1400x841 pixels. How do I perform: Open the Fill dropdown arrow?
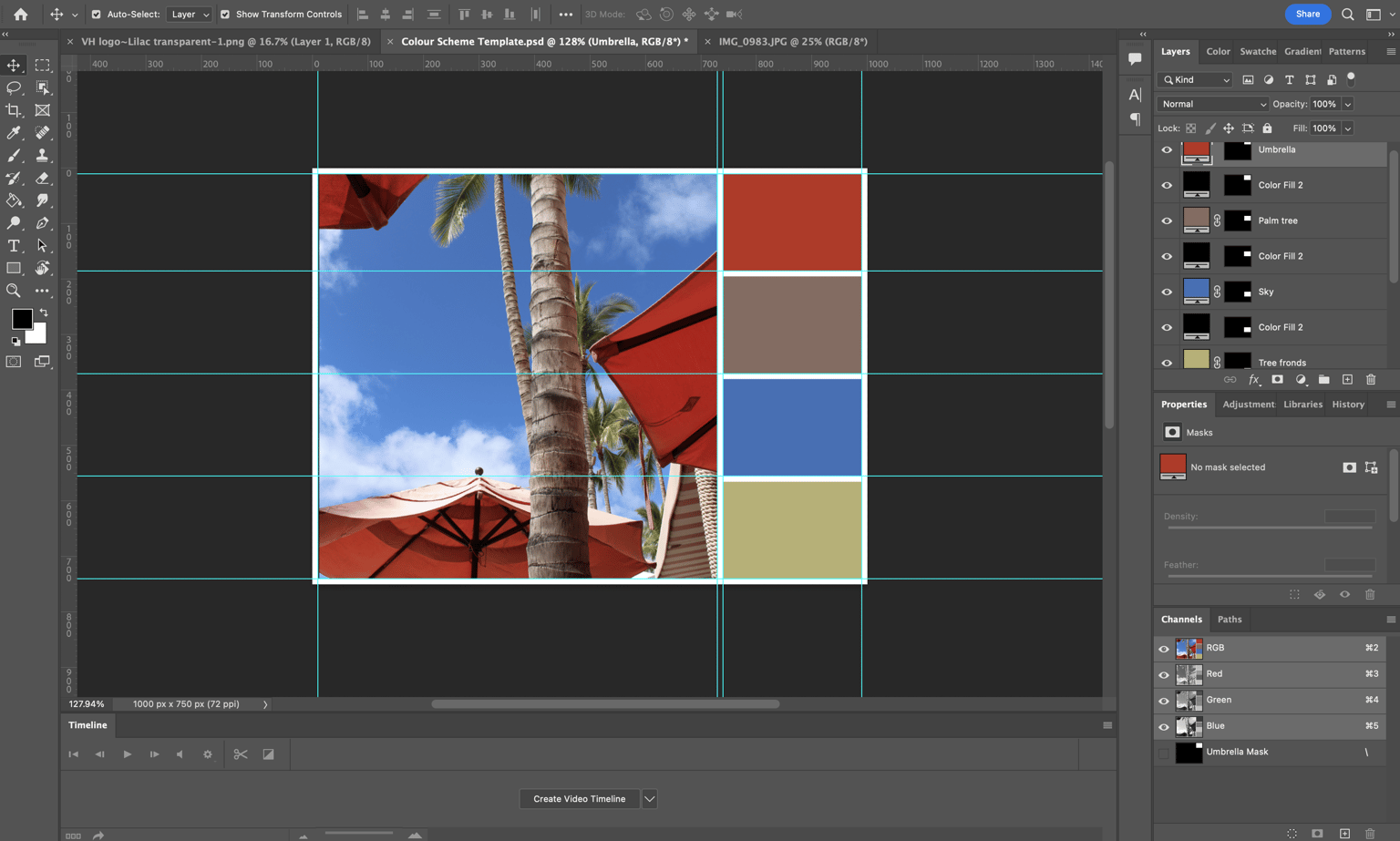(1347, 128)
